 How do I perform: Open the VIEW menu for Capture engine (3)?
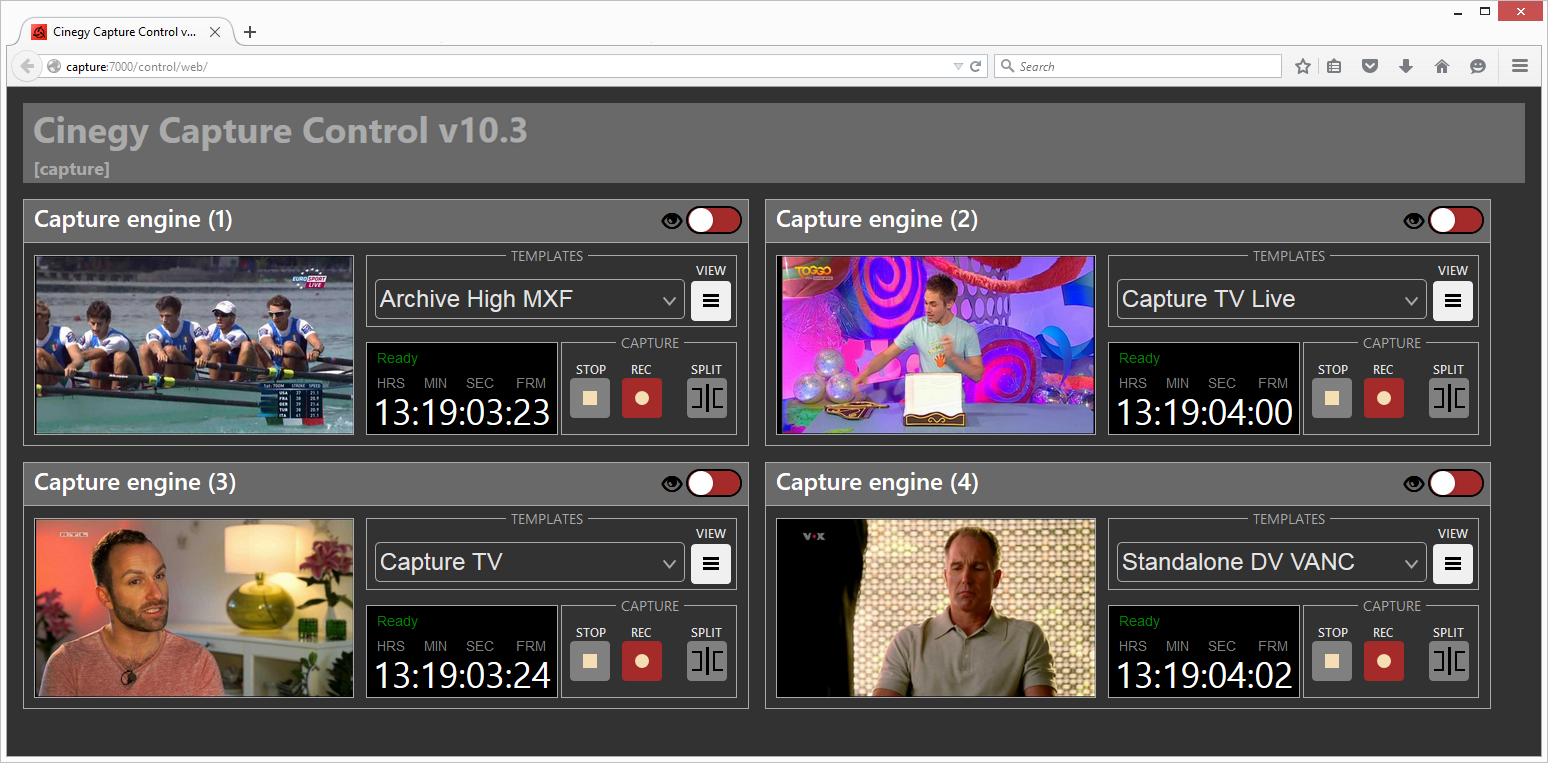click(x=711, y=563)
